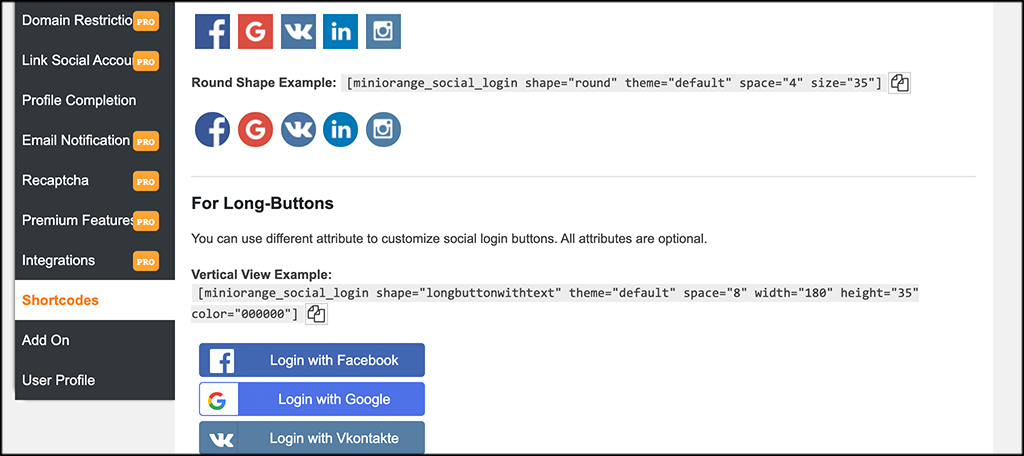Click the round Instagram login icon
The height and width of the screenshot is (456, 1024).
(383, 129)
